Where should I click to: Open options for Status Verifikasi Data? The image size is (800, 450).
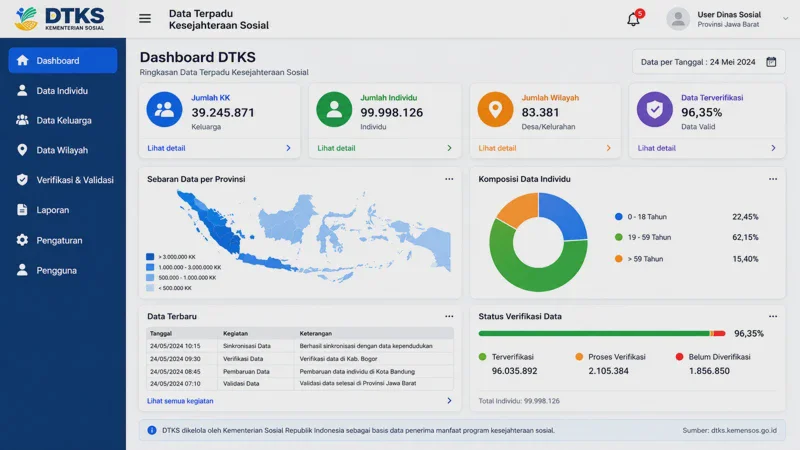773,316
